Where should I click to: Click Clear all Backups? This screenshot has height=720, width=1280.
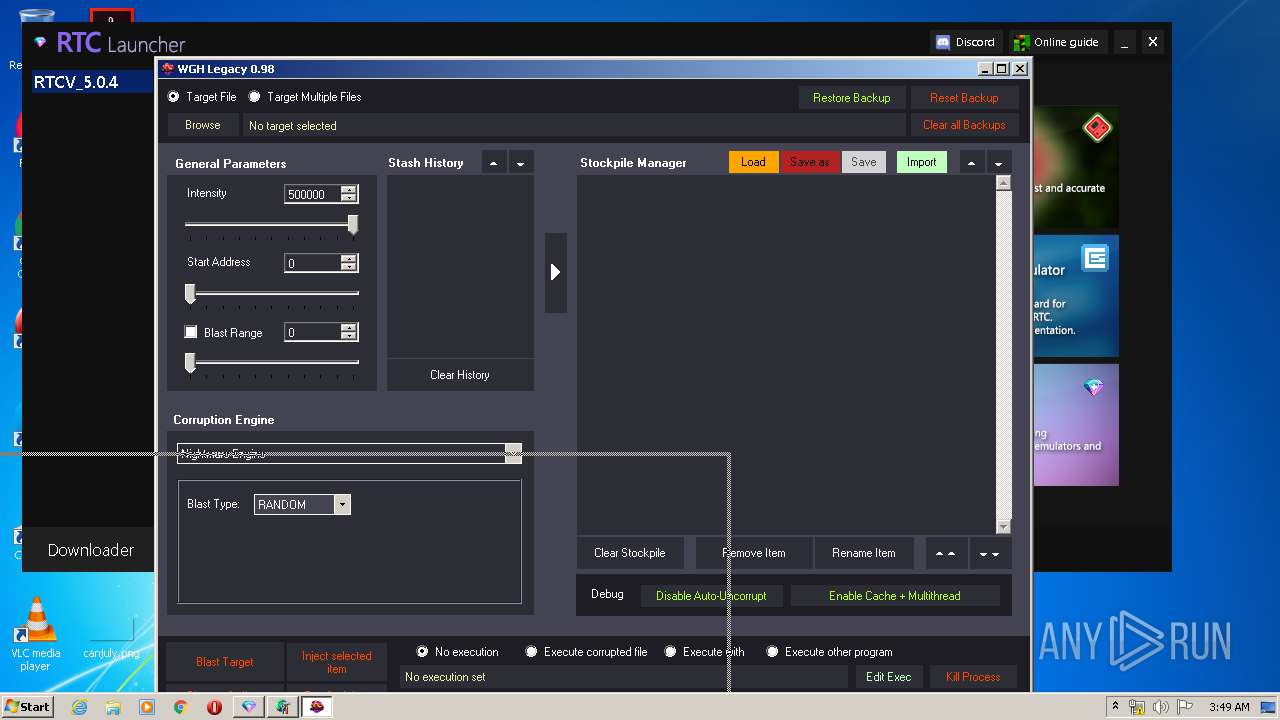[964, 125]
